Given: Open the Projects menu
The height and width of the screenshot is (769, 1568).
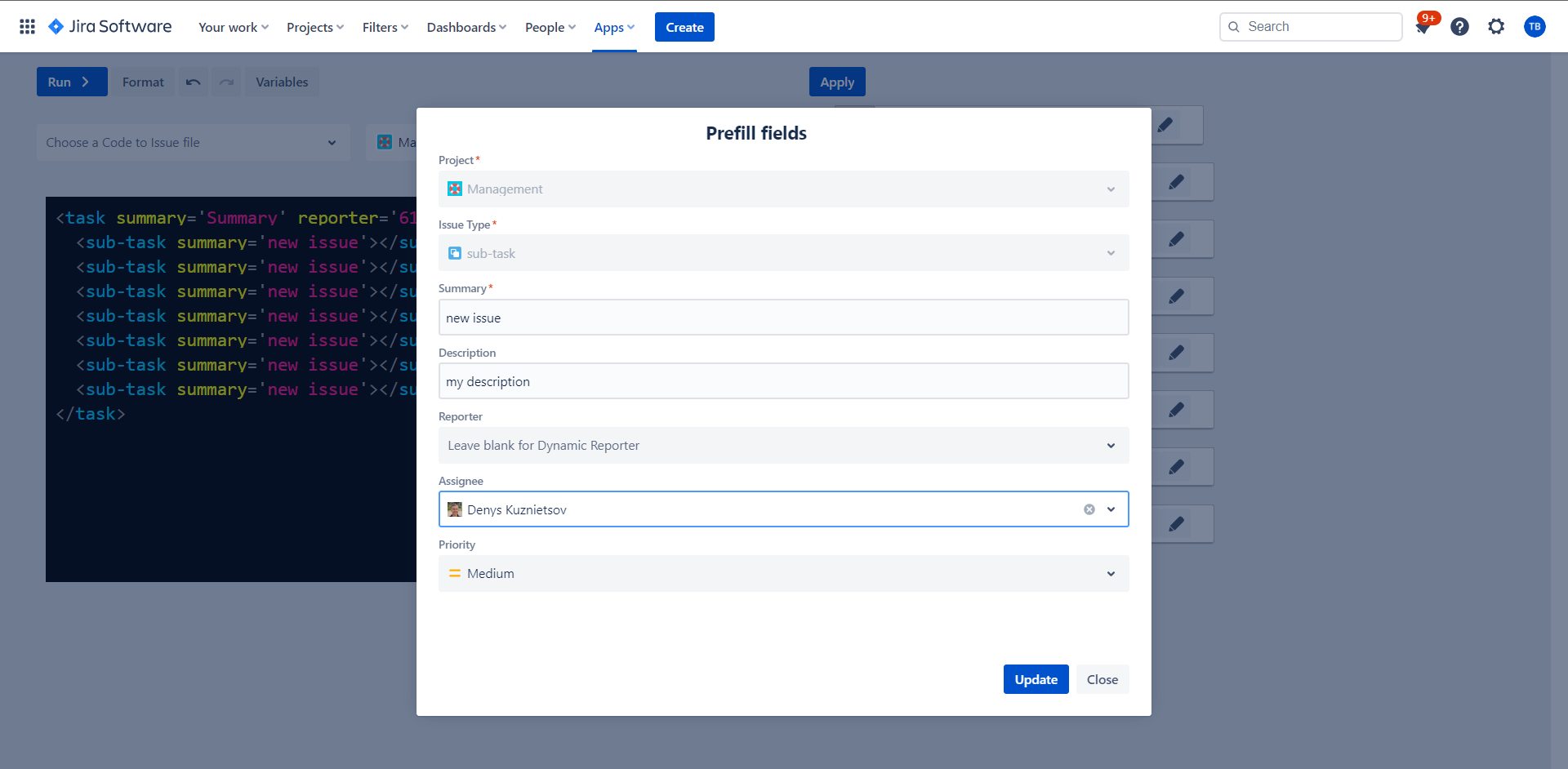Looking at the screenshot, I should point(315,27).
